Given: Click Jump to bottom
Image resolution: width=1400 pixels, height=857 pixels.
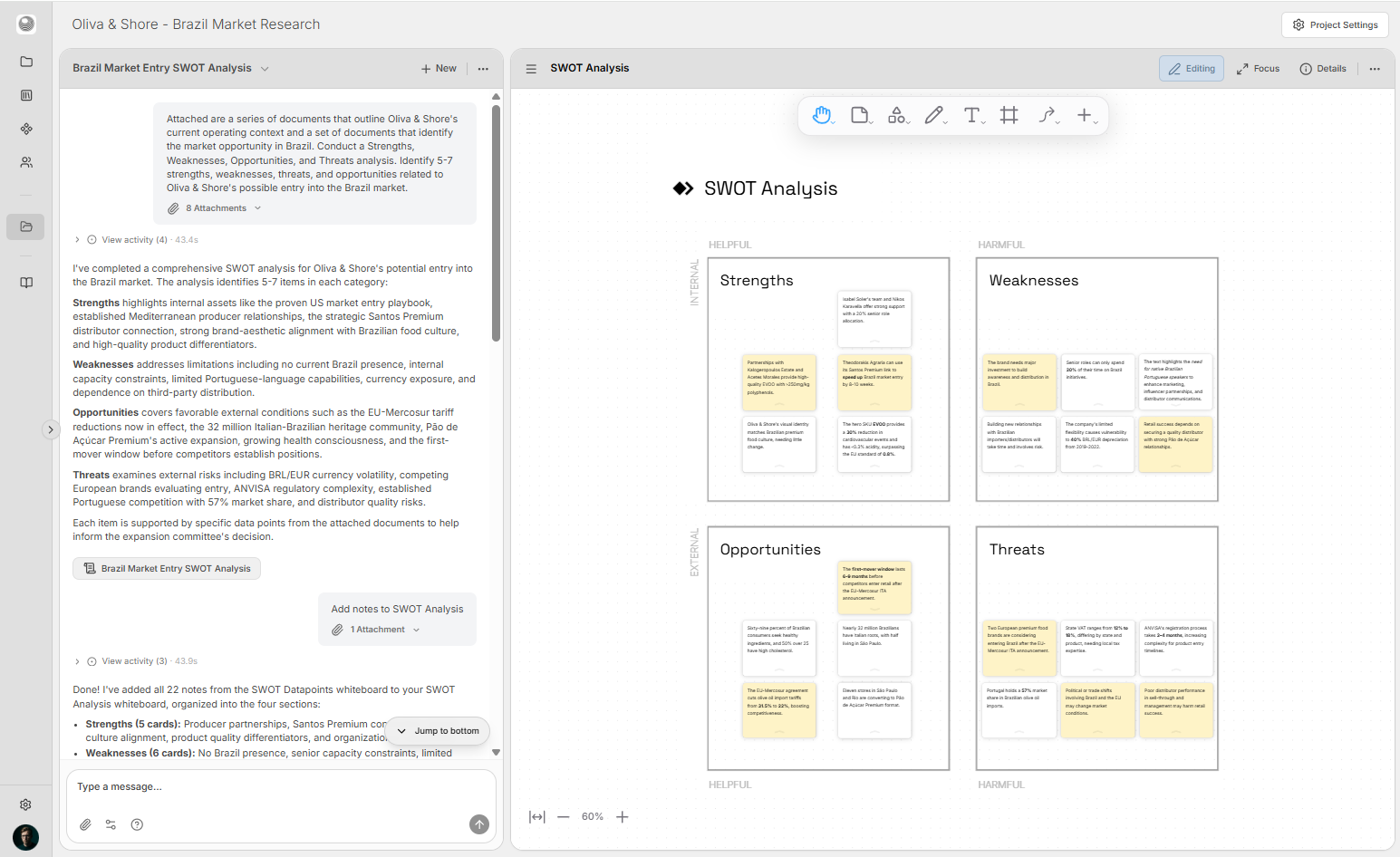Looking at the screenshot, I should click(438, 731).
